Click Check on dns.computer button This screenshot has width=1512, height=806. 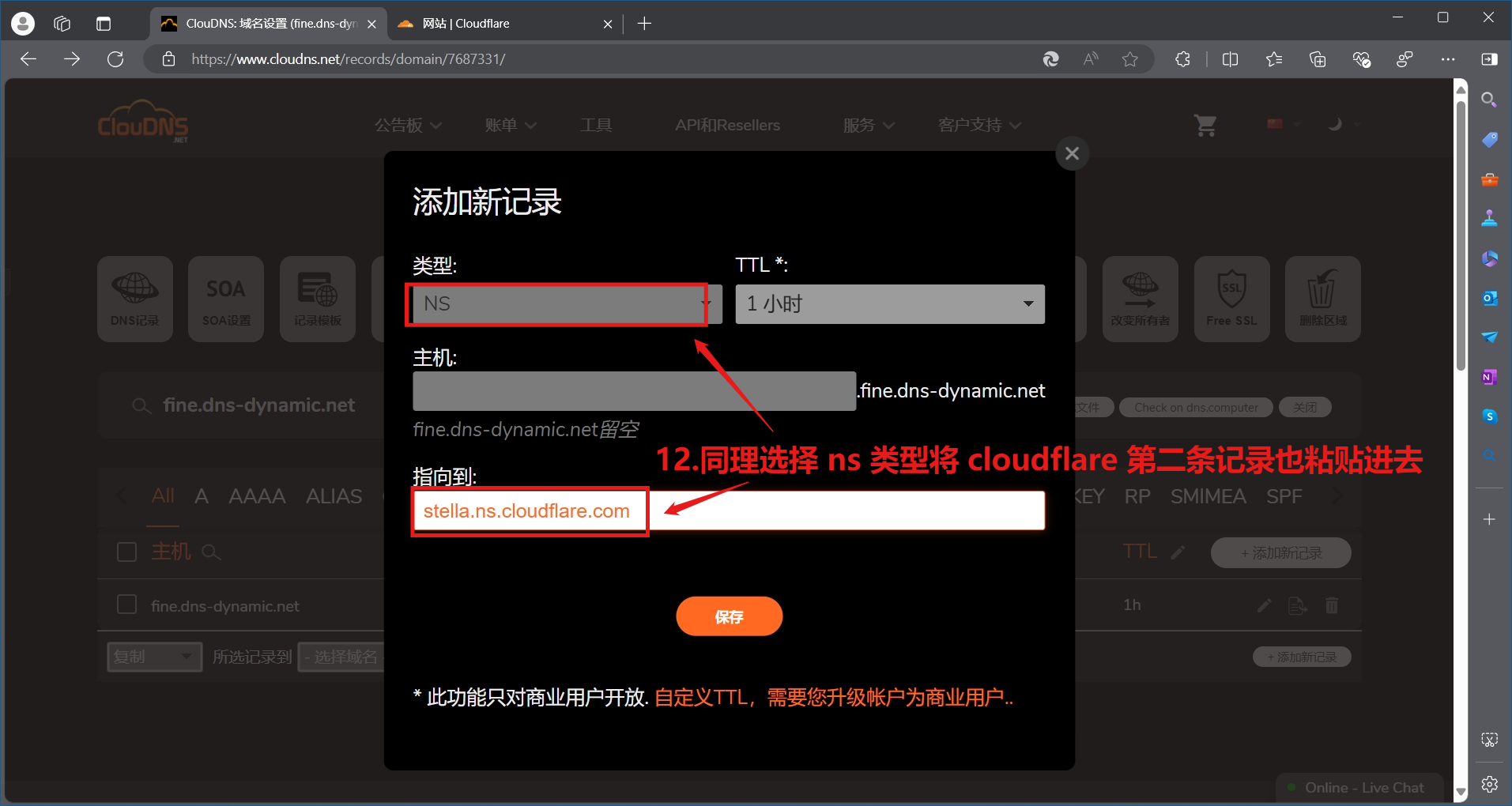pos(1196,407)
